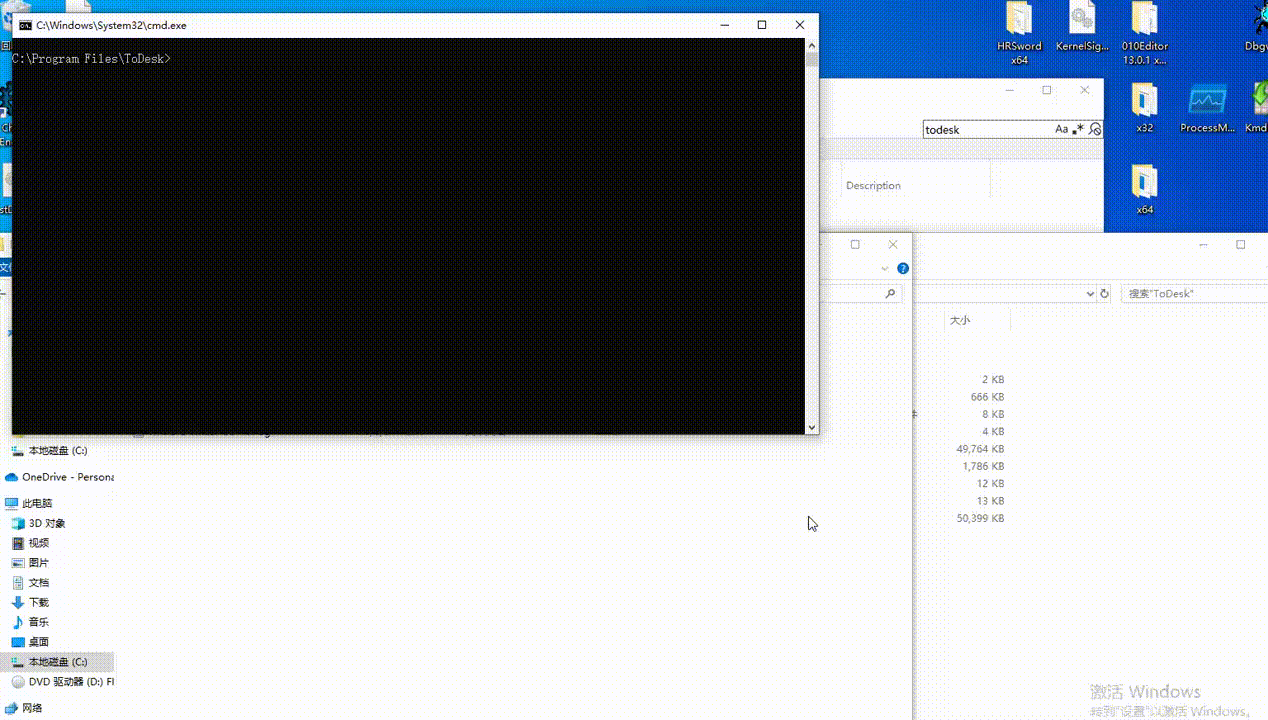Click the blue 下载 arrow icon

click(17, 602)
